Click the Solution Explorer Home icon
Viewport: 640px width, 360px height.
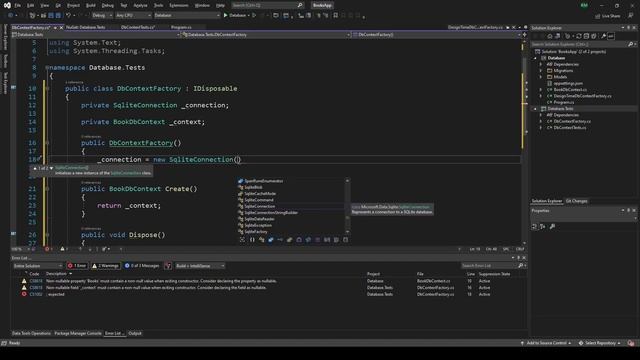pos(549,36)
